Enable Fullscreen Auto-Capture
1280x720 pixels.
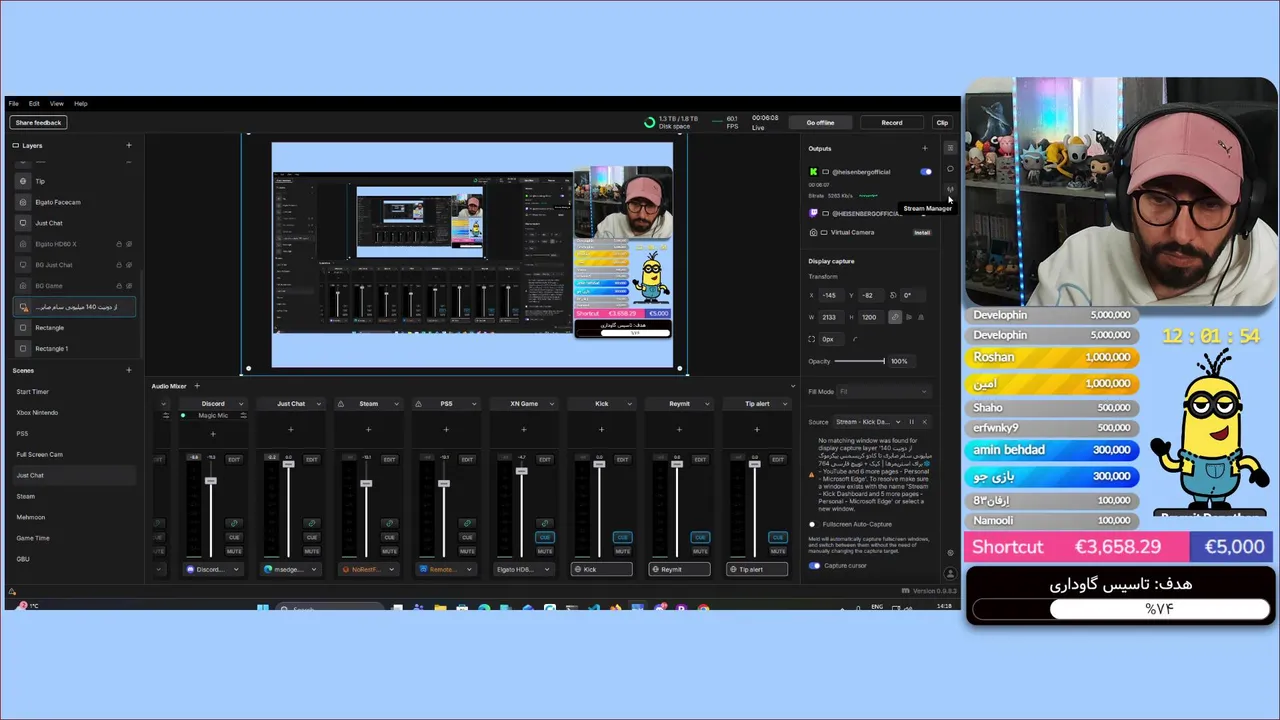pyautogui.click(x=814, y=525)
